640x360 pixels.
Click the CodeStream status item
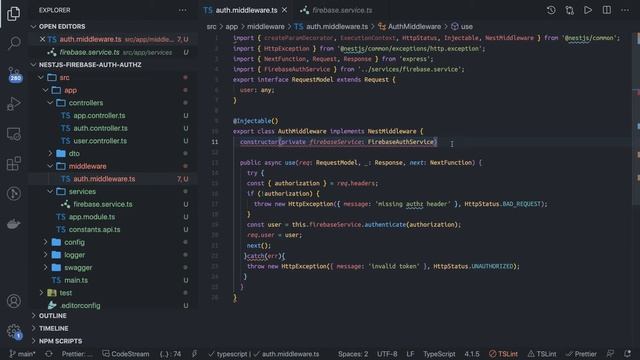(x=126, y=354)
